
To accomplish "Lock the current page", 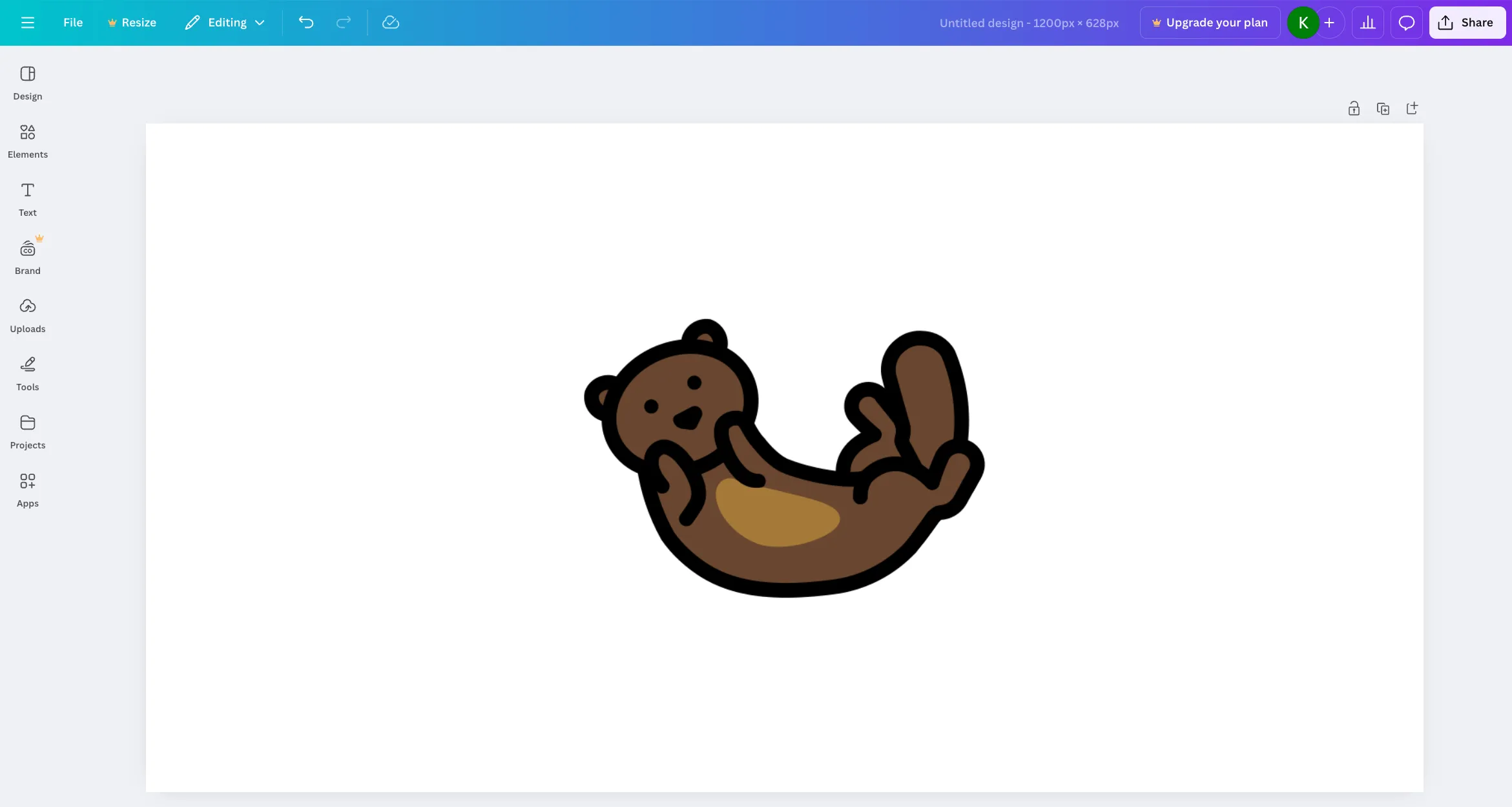I will tap(1353, 108).
